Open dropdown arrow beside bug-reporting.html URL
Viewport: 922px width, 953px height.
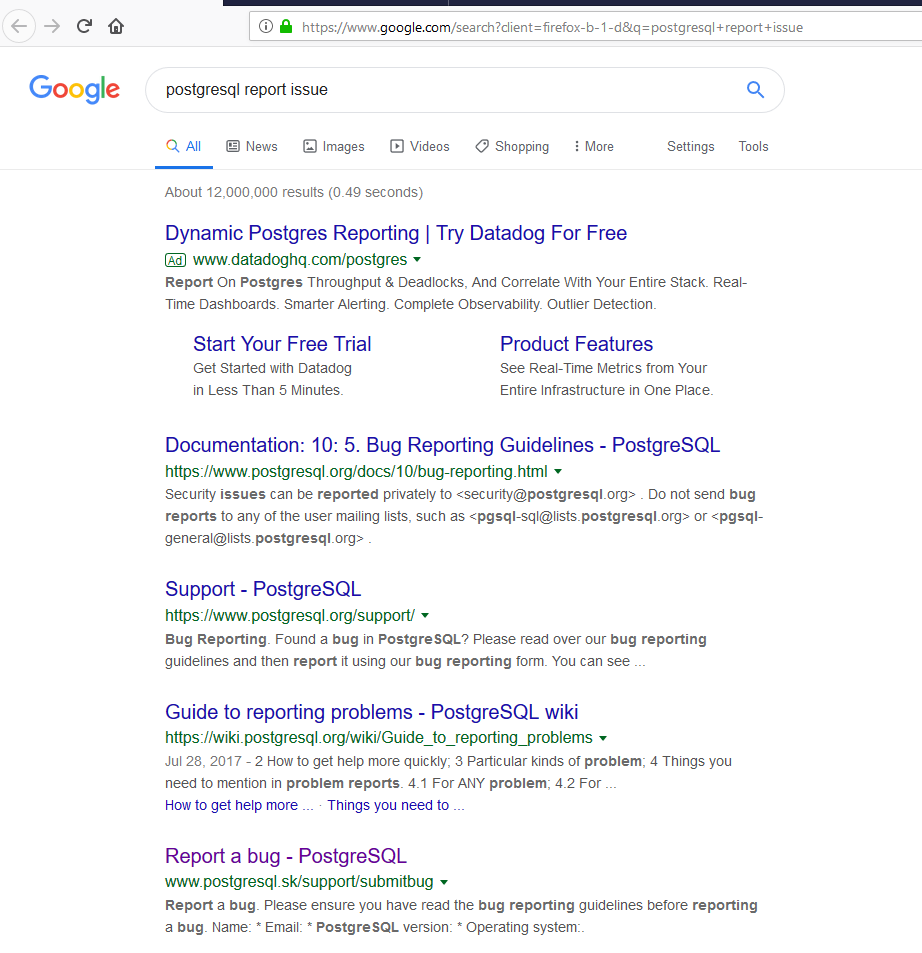[558, 471]
